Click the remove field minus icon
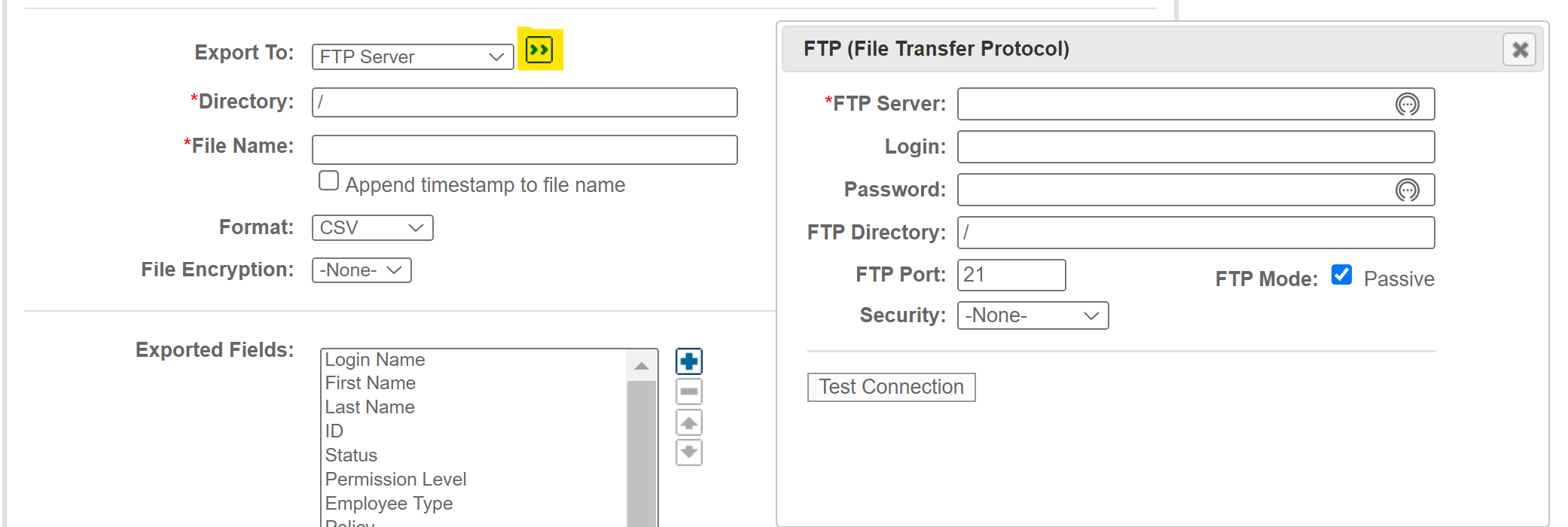1568x527 pixels. click(688, 391)
